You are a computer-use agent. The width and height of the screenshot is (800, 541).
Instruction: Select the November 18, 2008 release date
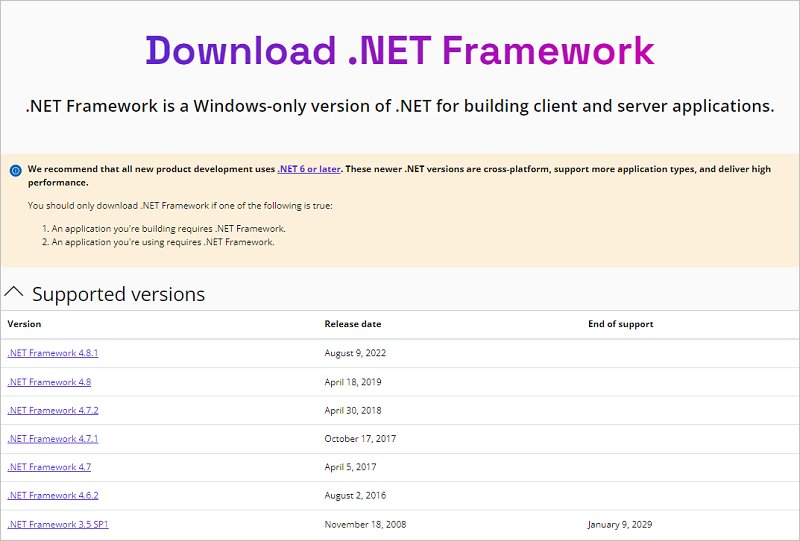click(365, 524)
